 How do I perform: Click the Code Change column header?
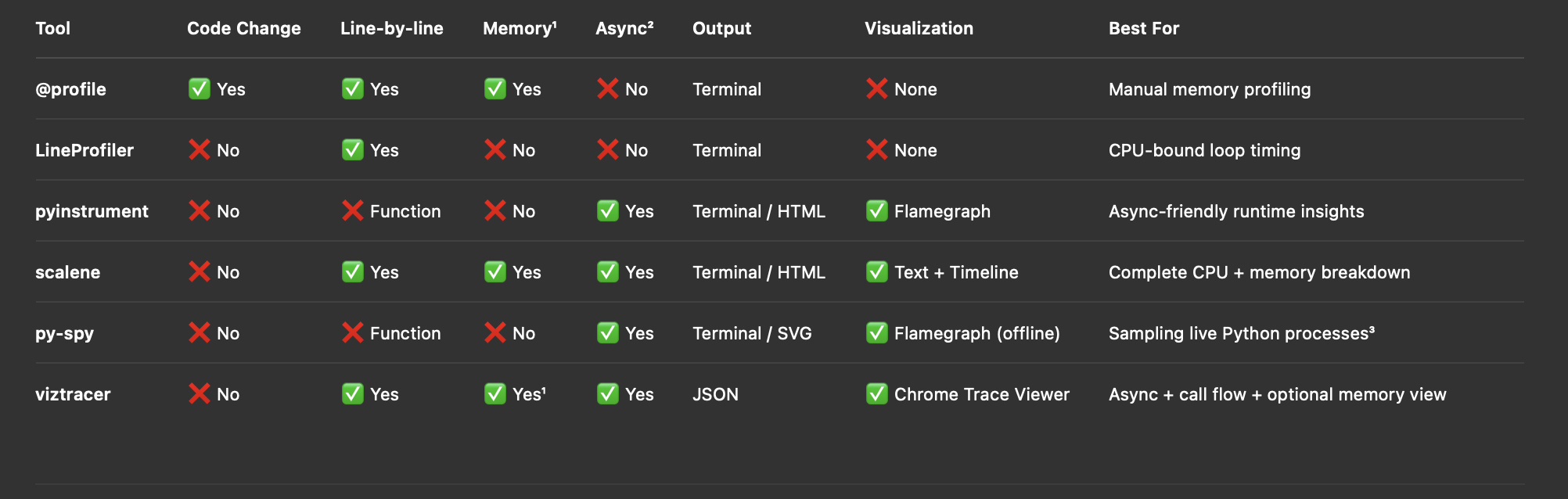tap(244, 28)
